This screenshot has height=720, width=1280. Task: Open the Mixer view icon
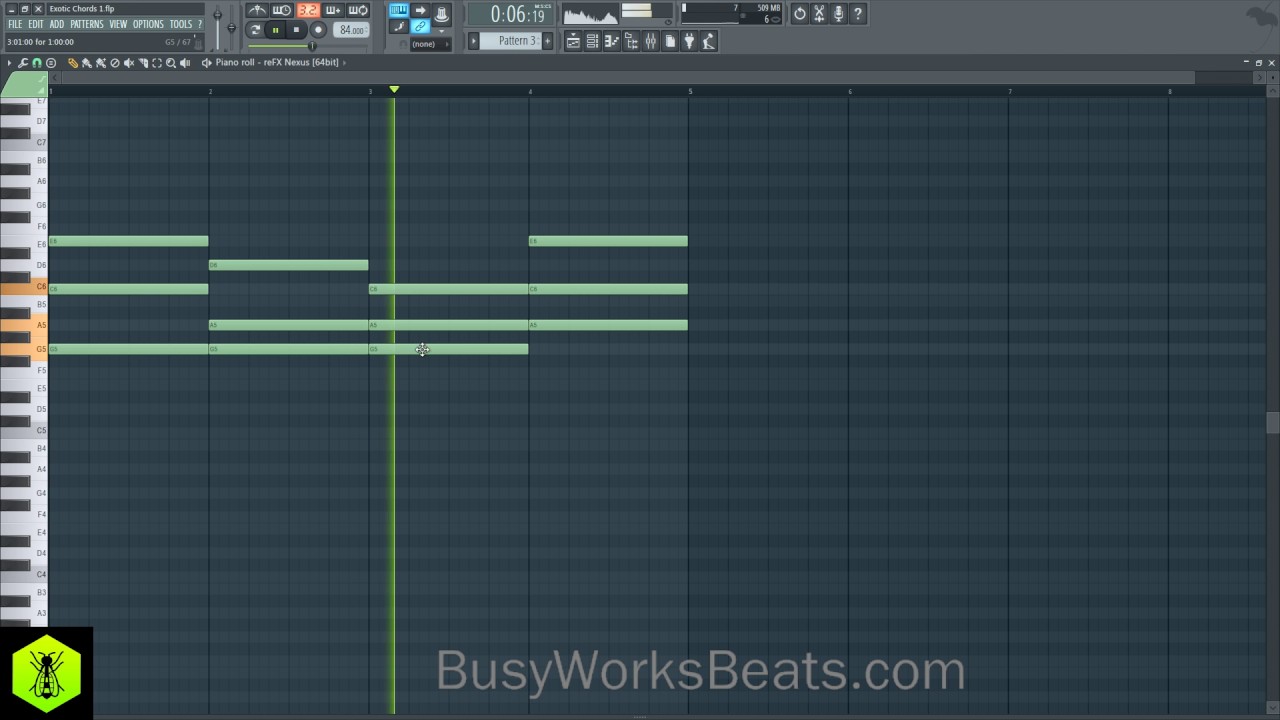tap(650, 41)
